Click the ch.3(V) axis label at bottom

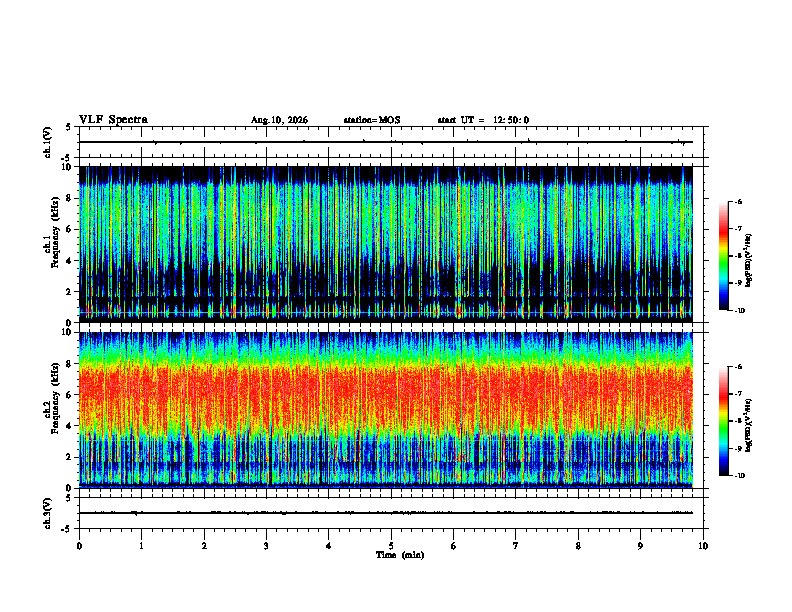coord(48,513)
